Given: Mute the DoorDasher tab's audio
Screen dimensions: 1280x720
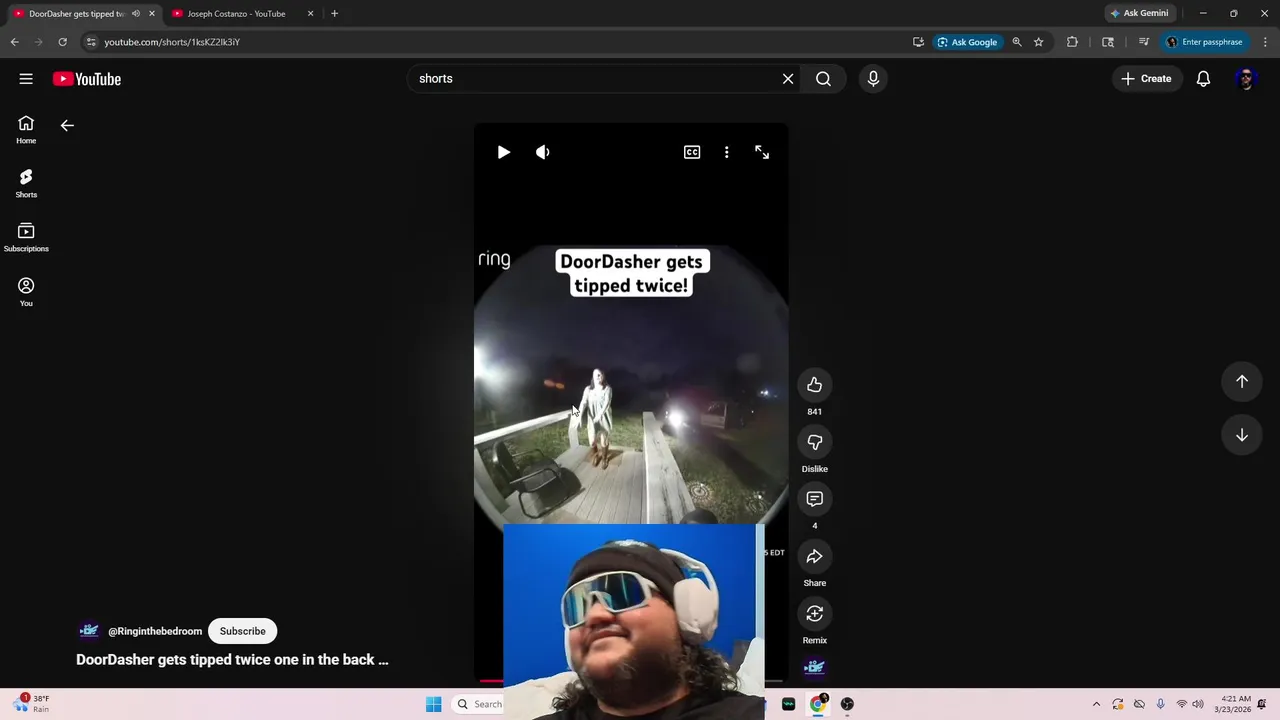Looking at the screenshot, I should pyautogui.click(x=136, y=14).
